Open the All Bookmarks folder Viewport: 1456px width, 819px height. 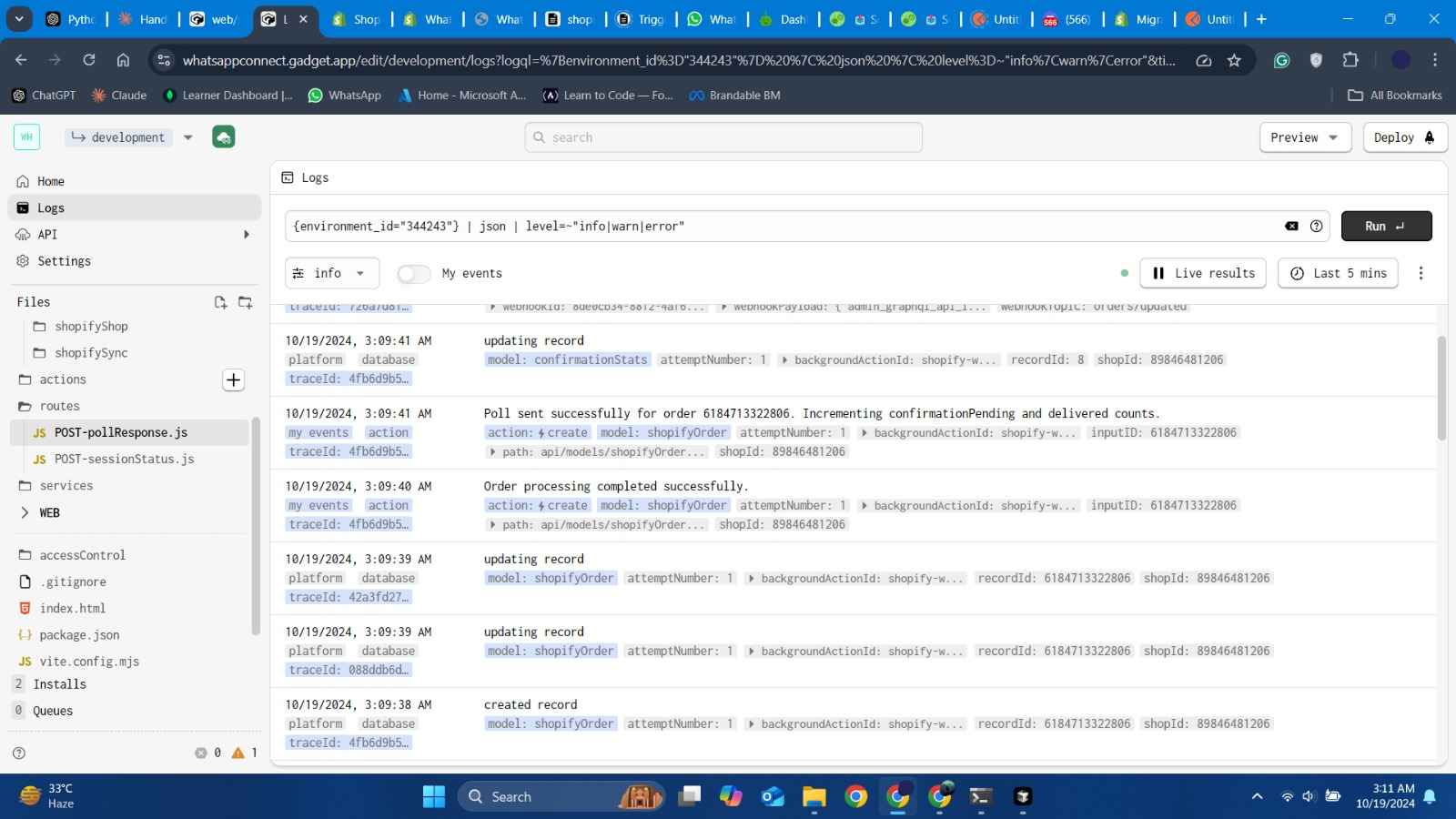click(1395, 96)
